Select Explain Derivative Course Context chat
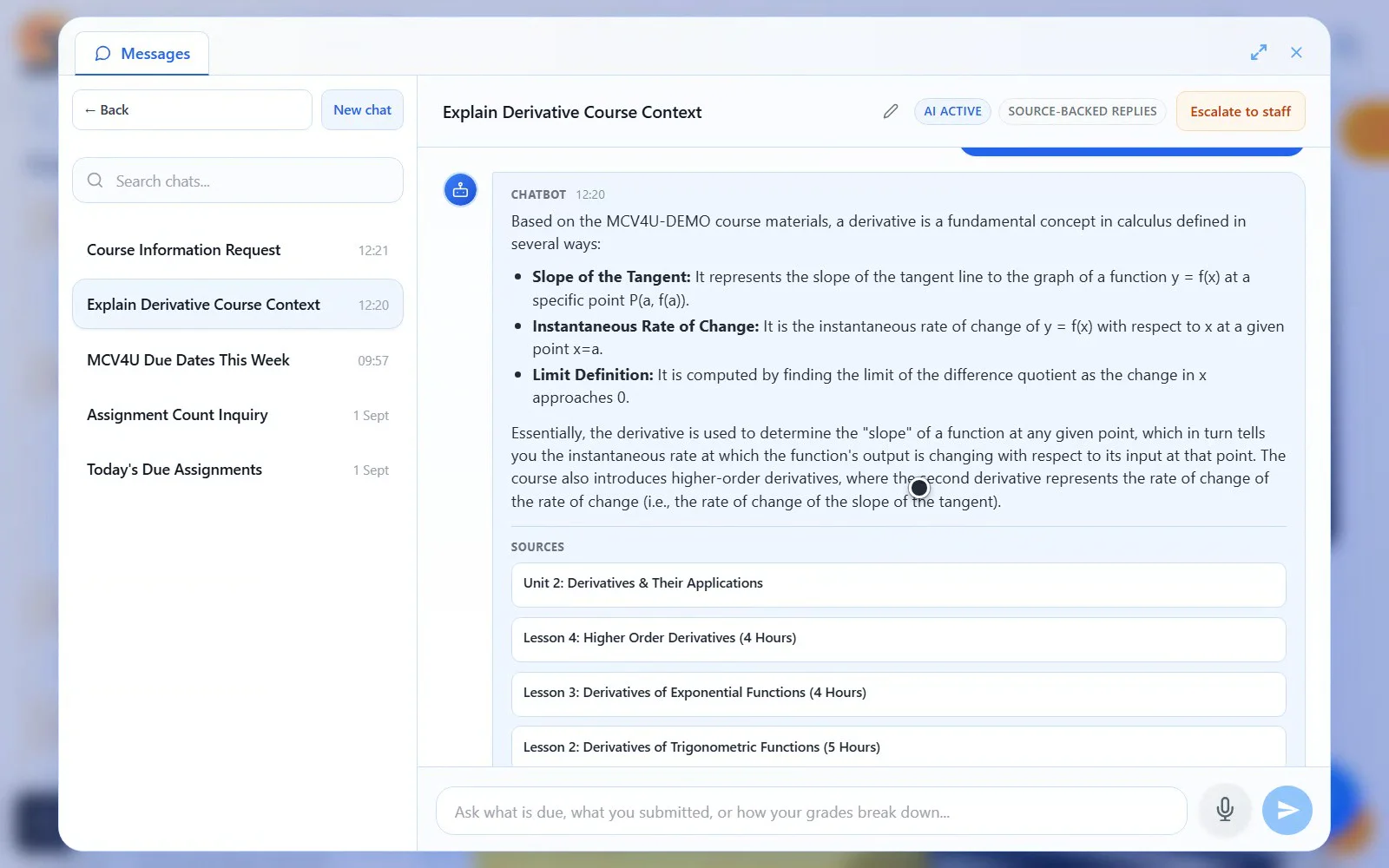1389x868 pixels. [238, 305]
